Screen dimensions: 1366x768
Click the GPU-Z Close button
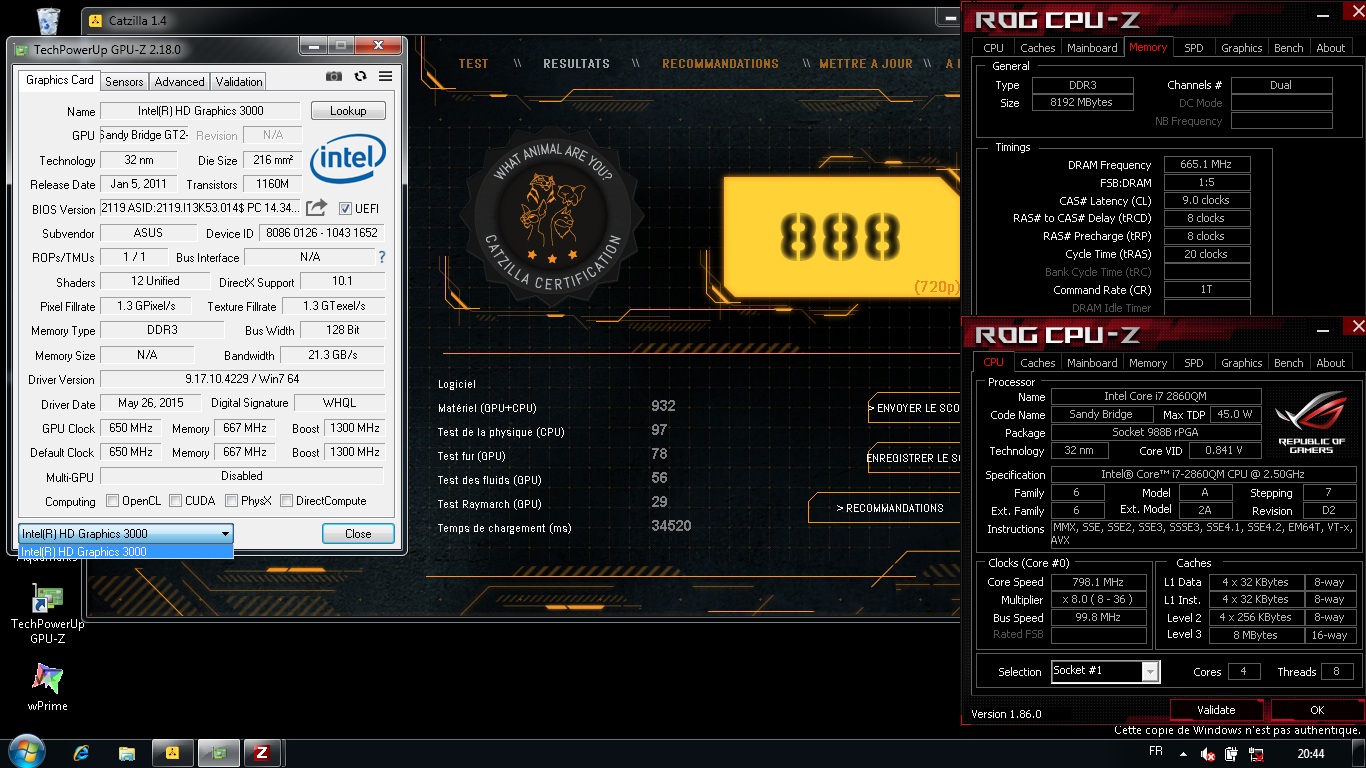coord(358,533)
